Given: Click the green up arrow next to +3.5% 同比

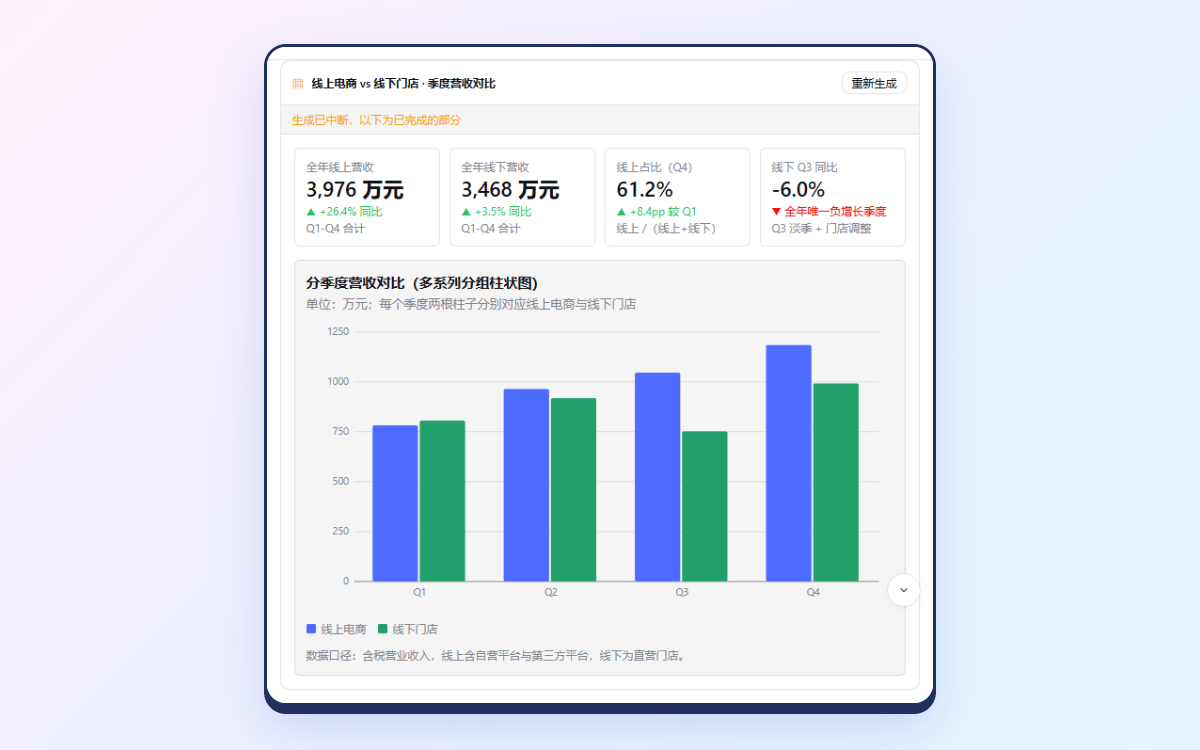Looking at the screenshot, I should (x=466, y=212).
